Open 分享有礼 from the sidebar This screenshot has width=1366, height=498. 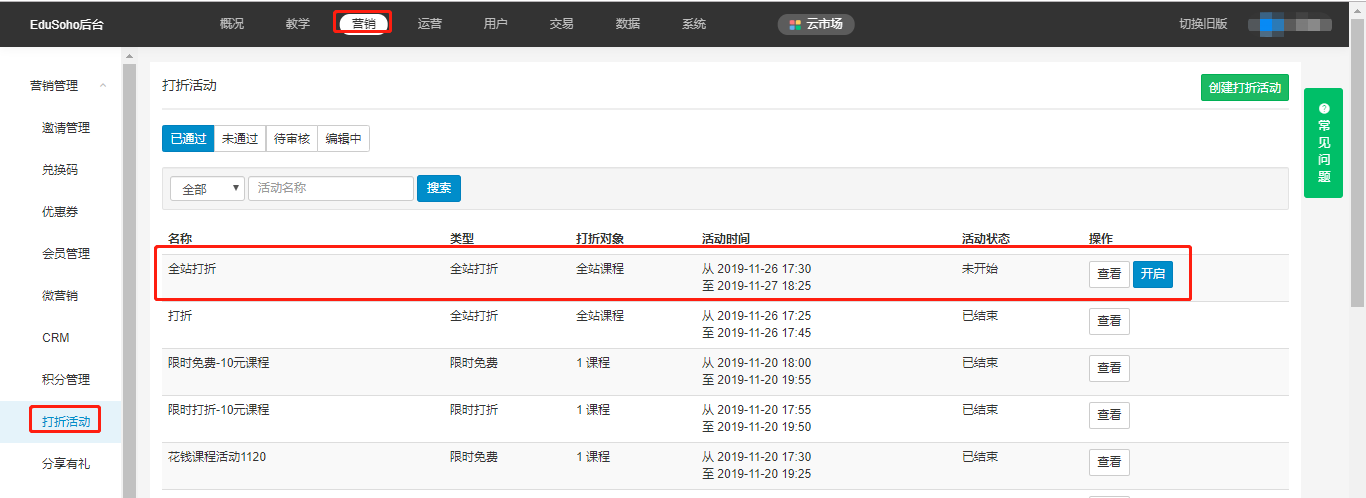tap(66, 464)
